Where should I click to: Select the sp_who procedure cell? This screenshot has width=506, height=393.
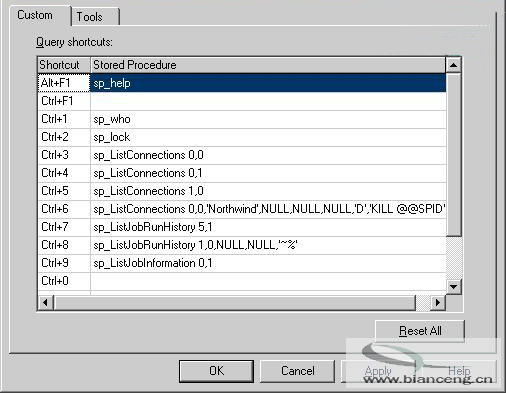[x=268, y=119]
